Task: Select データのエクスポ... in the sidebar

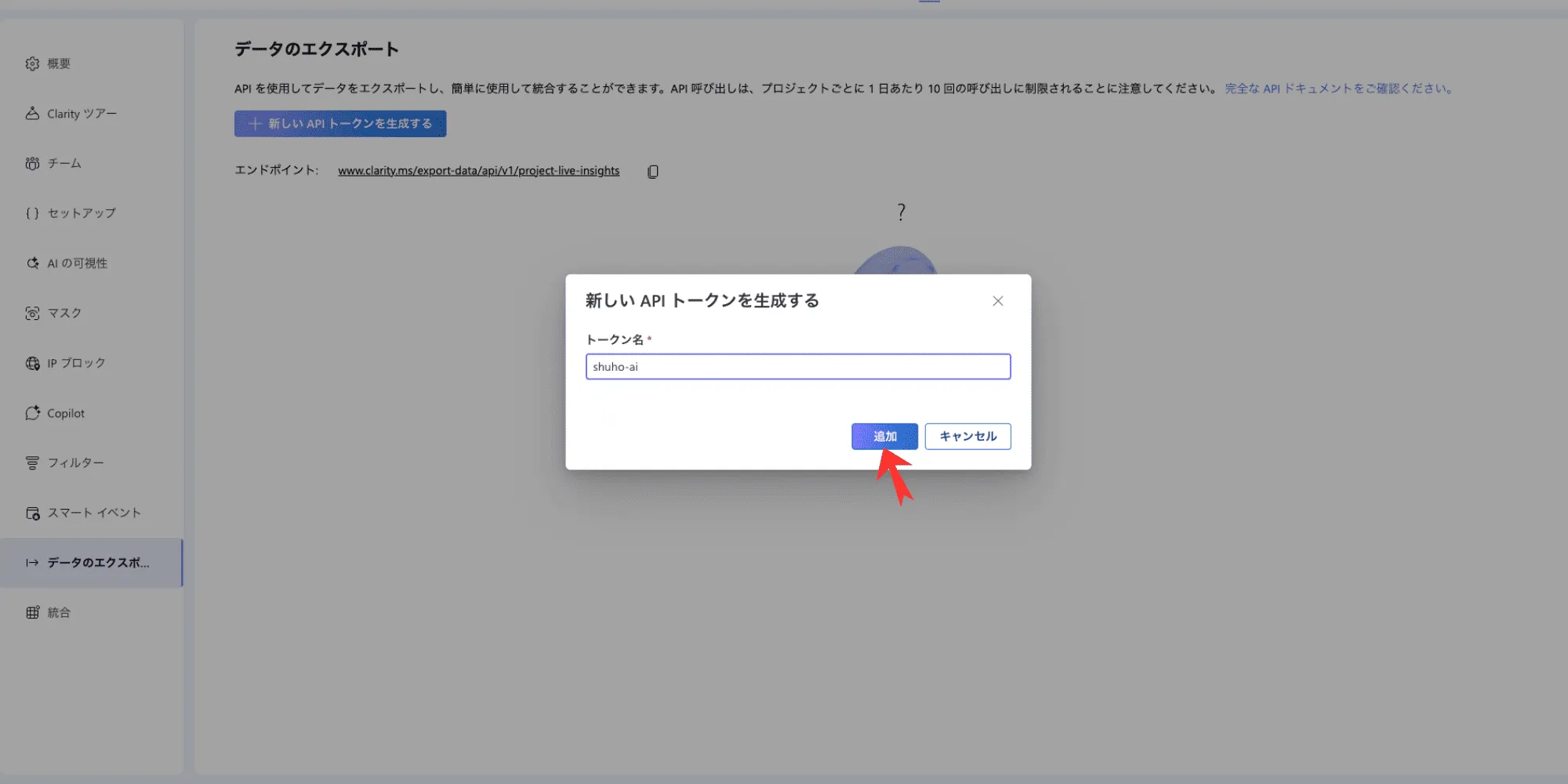Action: (91, 563)
